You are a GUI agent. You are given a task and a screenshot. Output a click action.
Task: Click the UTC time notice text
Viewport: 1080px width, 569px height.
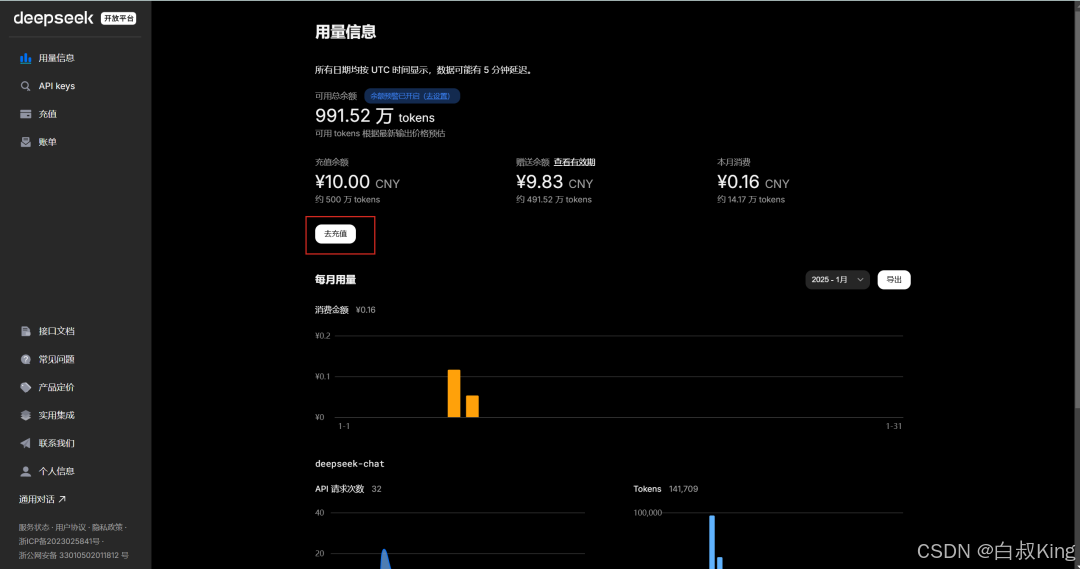pyautogui.click(x=424, y=70)
